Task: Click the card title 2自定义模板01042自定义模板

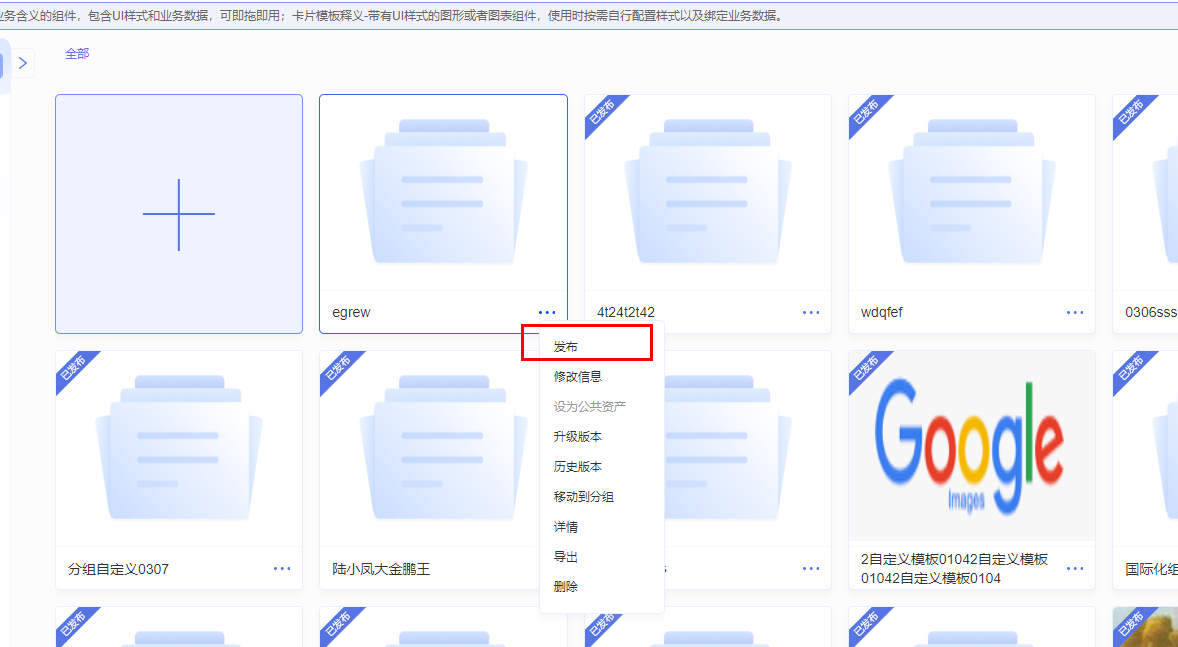Action: tap(954, 569)
